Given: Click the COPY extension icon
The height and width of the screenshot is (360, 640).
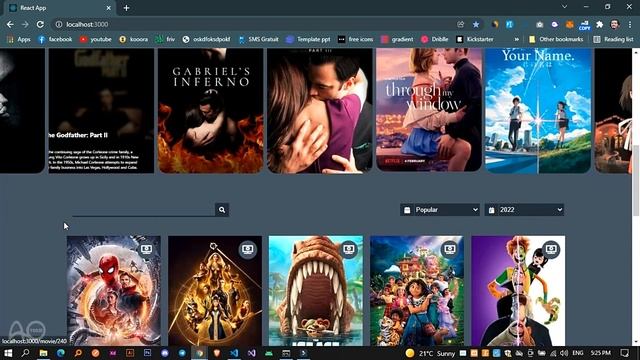Looking at the screenshot, I should point(584,25).
